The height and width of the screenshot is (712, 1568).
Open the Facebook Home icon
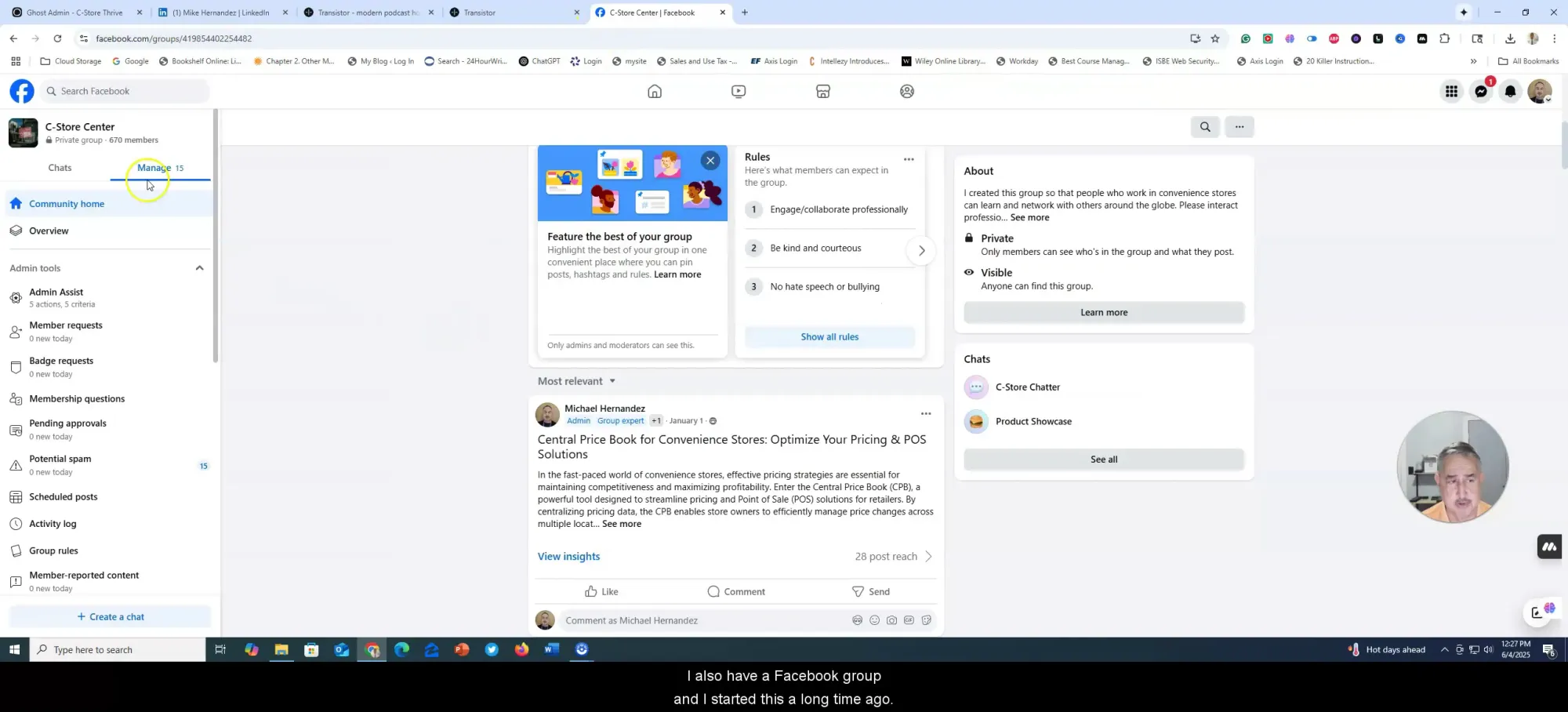point(655,92)
